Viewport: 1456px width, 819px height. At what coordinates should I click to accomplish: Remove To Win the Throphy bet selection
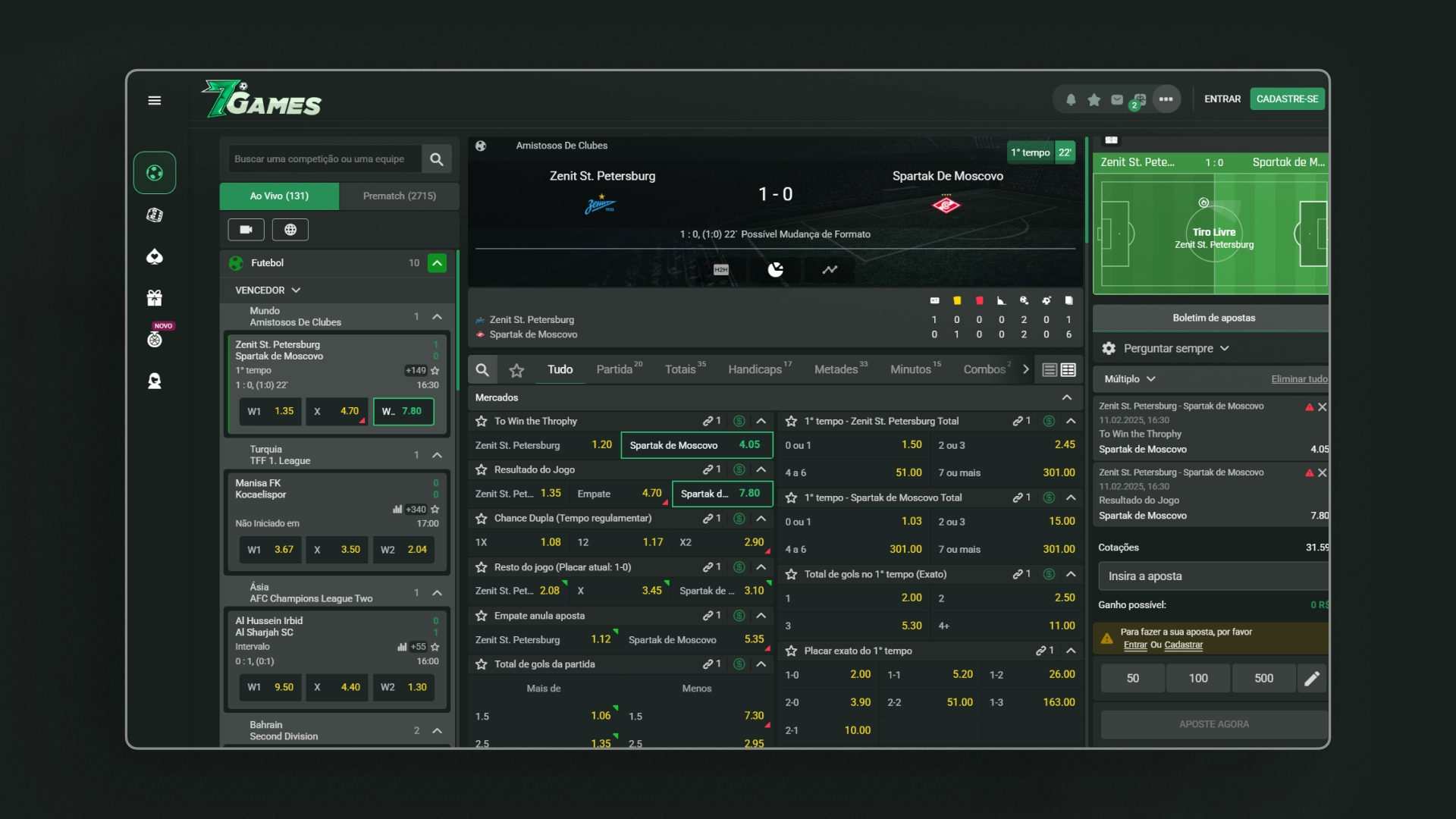click(1323, 407)
